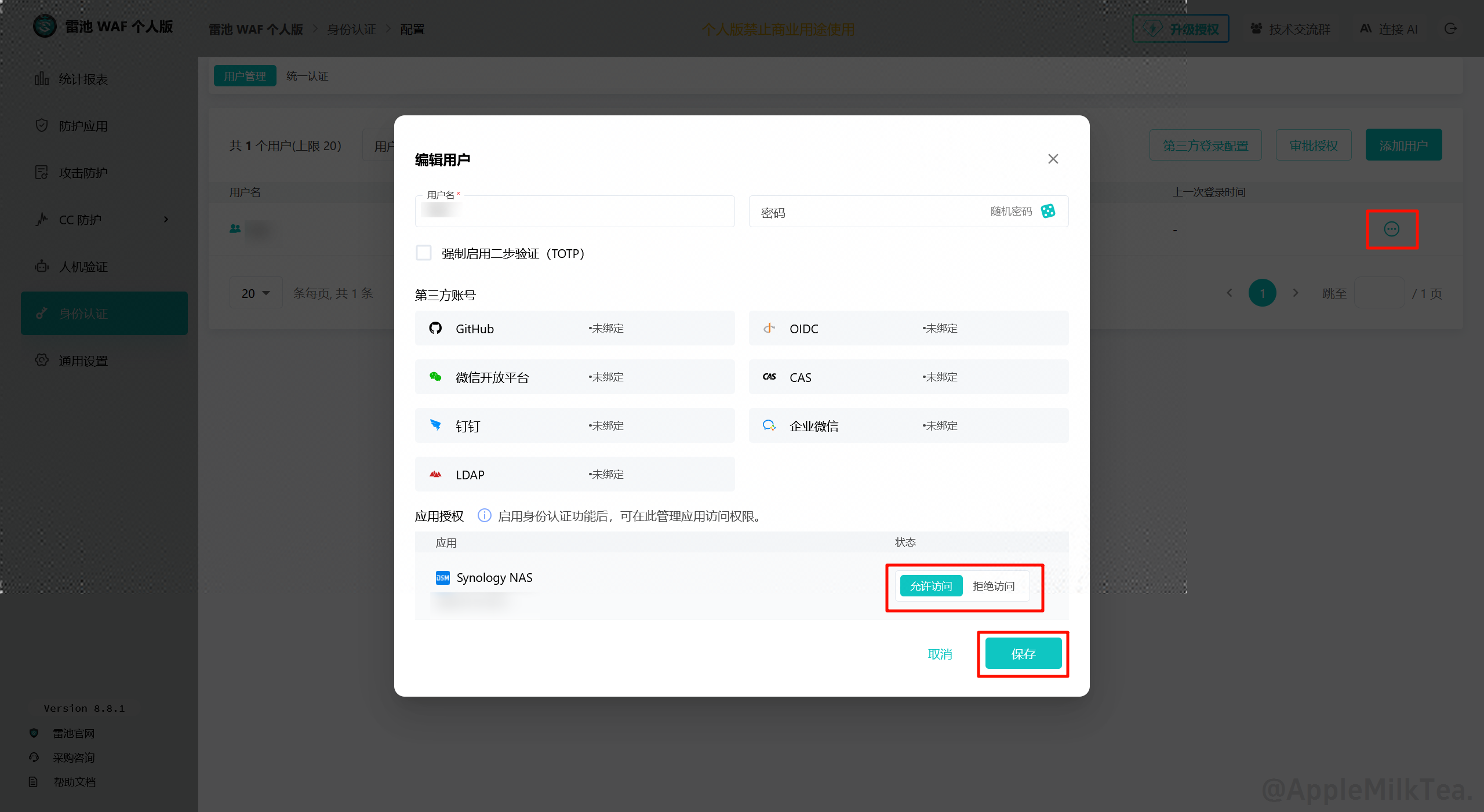Open 通用设置 in the sidebar
The height and width of the screenshot is (812, 1484).
coord(83,361)
